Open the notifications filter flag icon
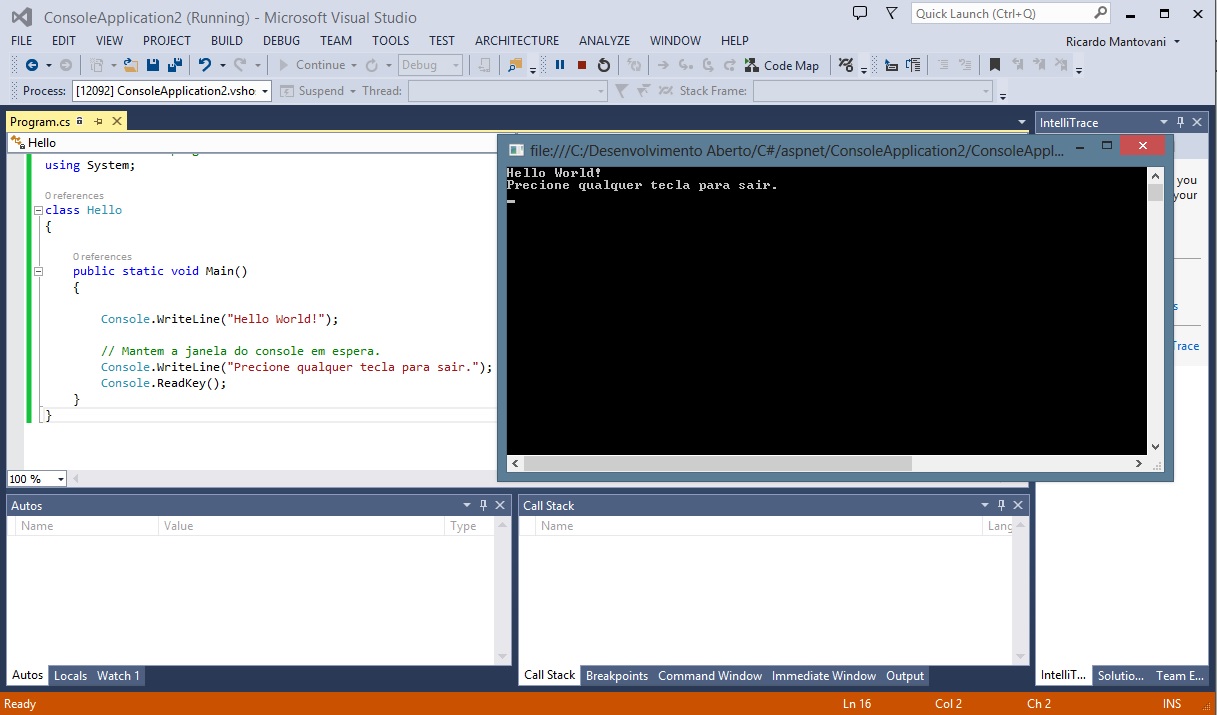Screen dimensions: 1217x715 pyautogui.click(x=891, y=13)
